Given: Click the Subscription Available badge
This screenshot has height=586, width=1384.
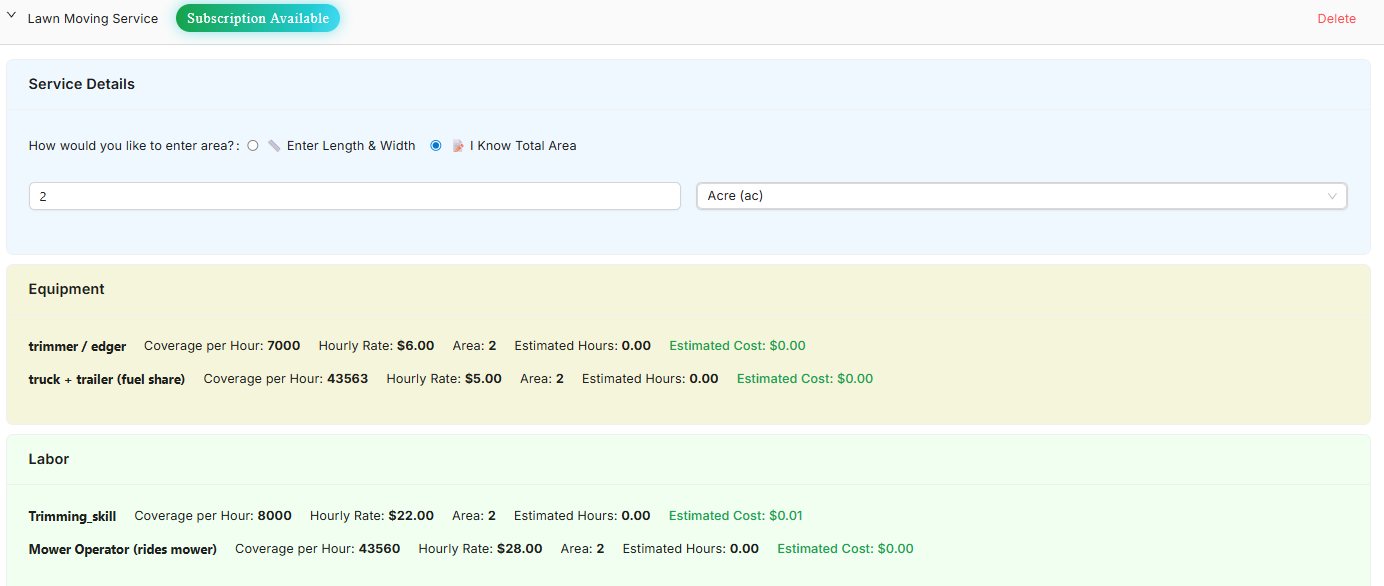Looking at the screenshot, I should click(258, 18).
